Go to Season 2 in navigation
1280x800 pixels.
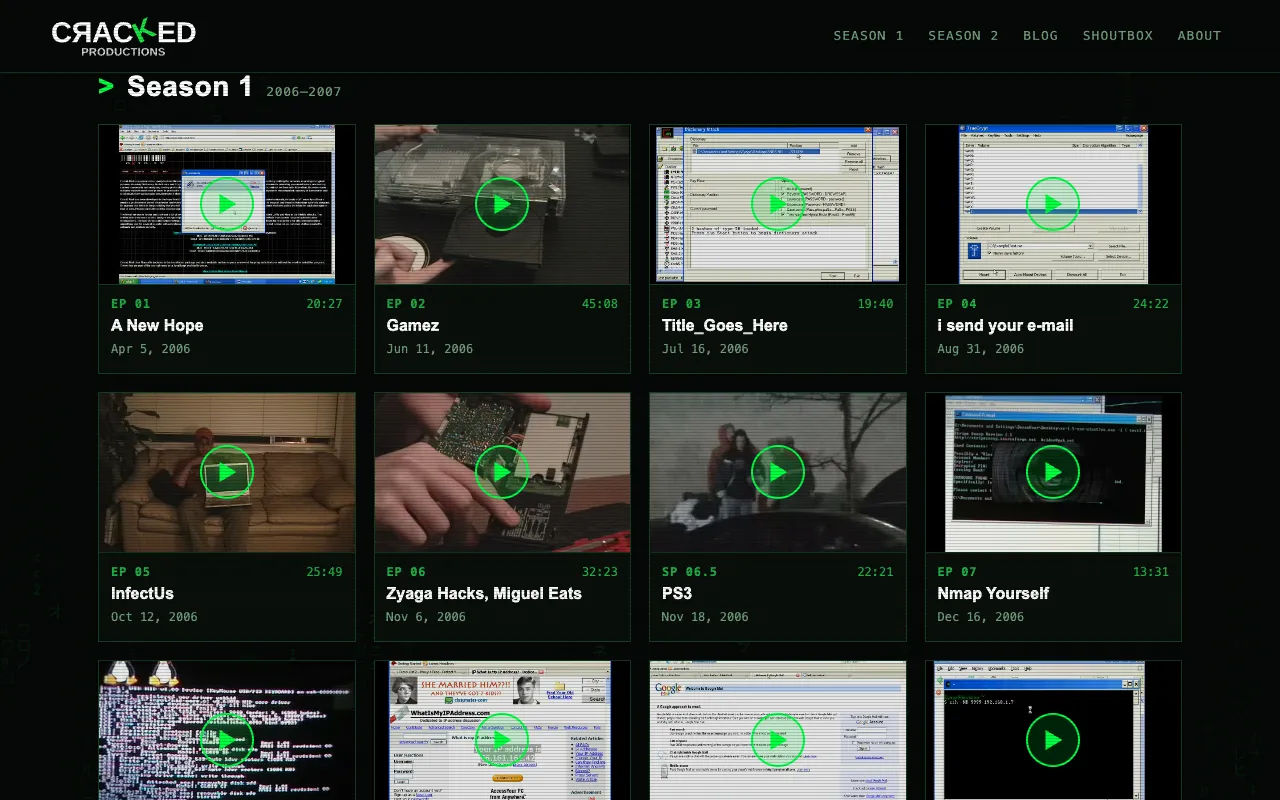963,35
